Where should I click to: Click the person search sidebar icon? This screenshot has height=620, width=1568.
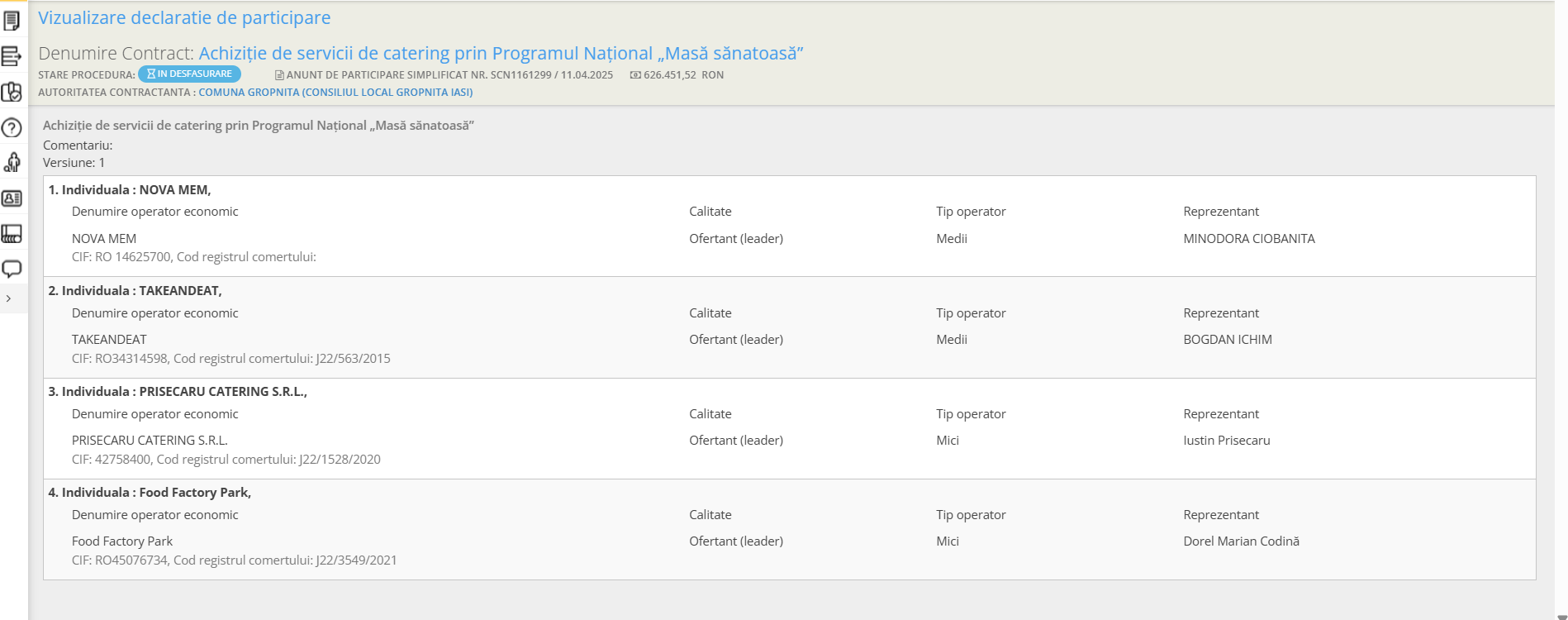pos(12,162)
